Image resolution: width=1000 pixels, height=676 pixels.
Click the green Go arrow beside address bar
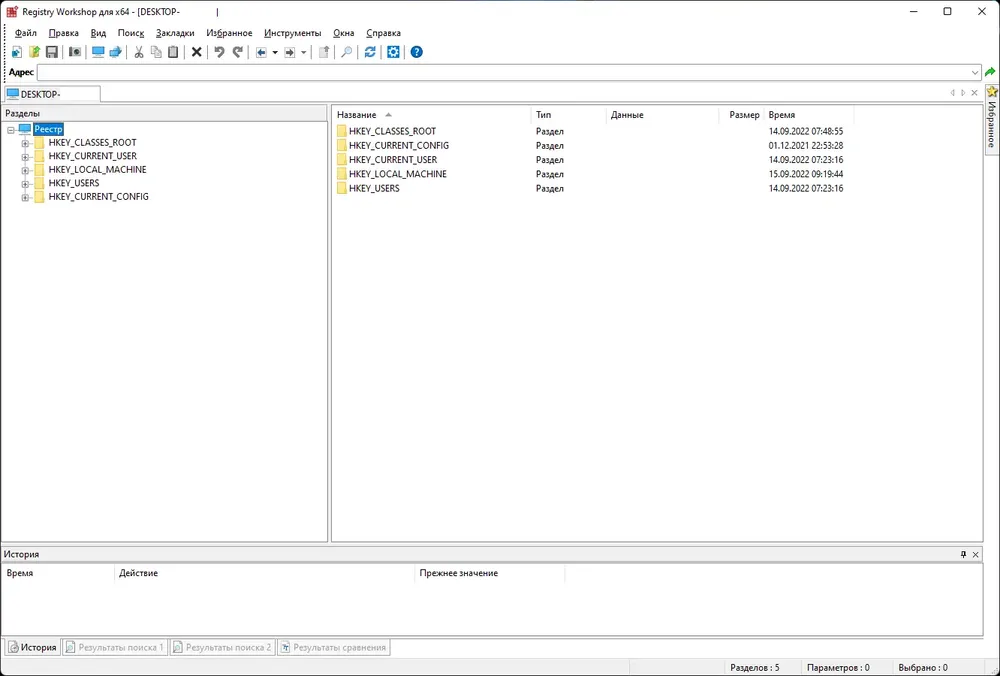coord(990,72)
